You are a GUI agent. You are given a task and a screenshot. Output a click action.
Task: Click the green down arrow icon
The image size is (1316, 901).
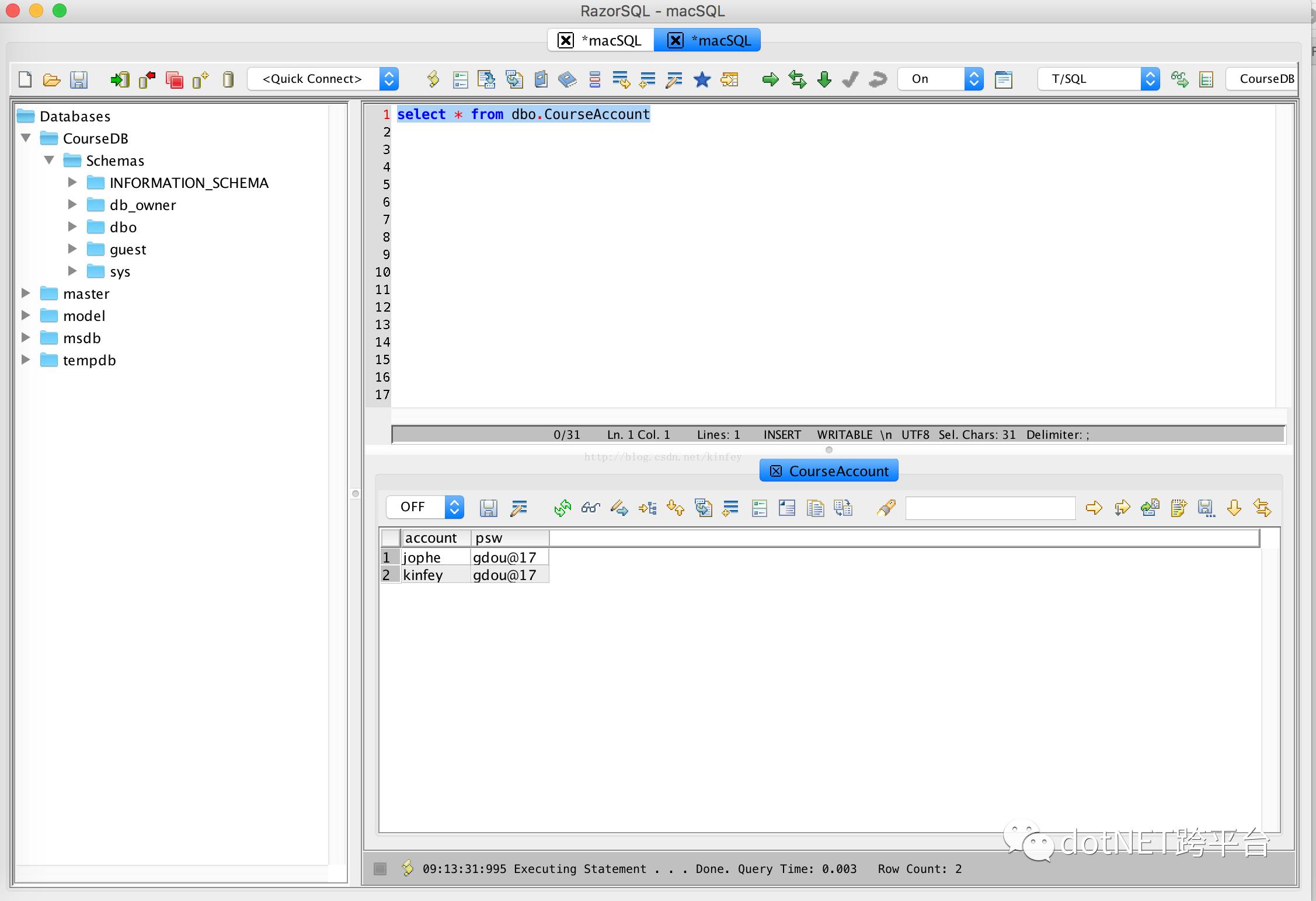[824, 79]
